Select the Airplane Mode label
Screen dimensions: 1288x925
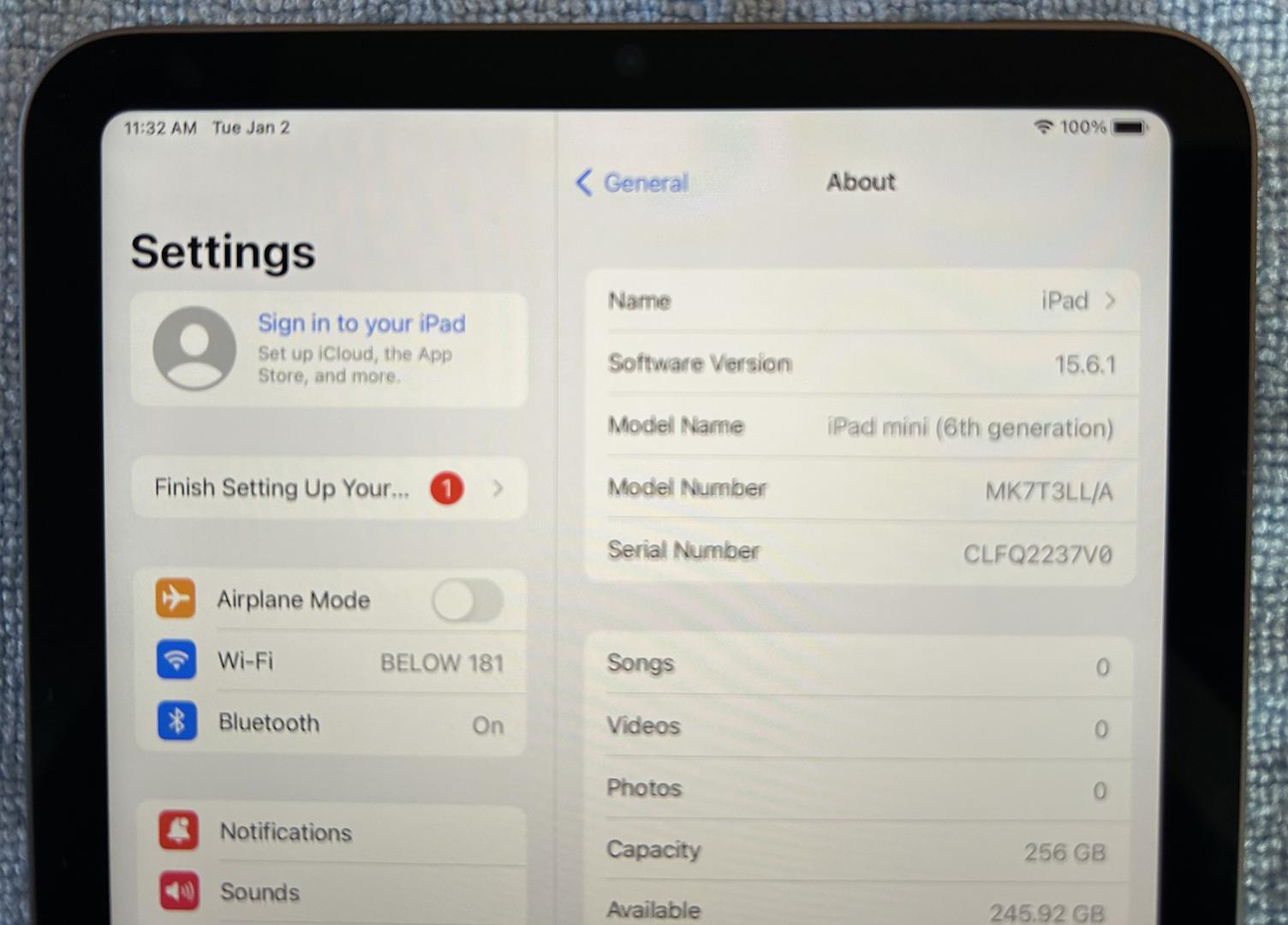pos(294,600)
